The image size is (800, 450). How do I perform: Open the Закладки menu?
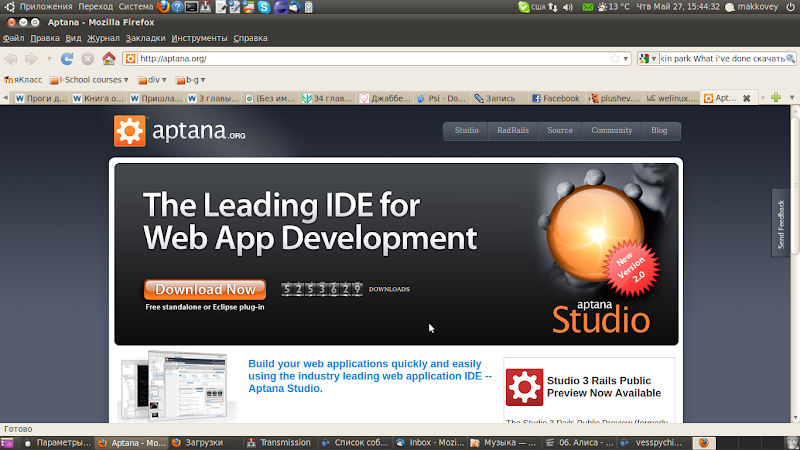(x=145, y=38)
